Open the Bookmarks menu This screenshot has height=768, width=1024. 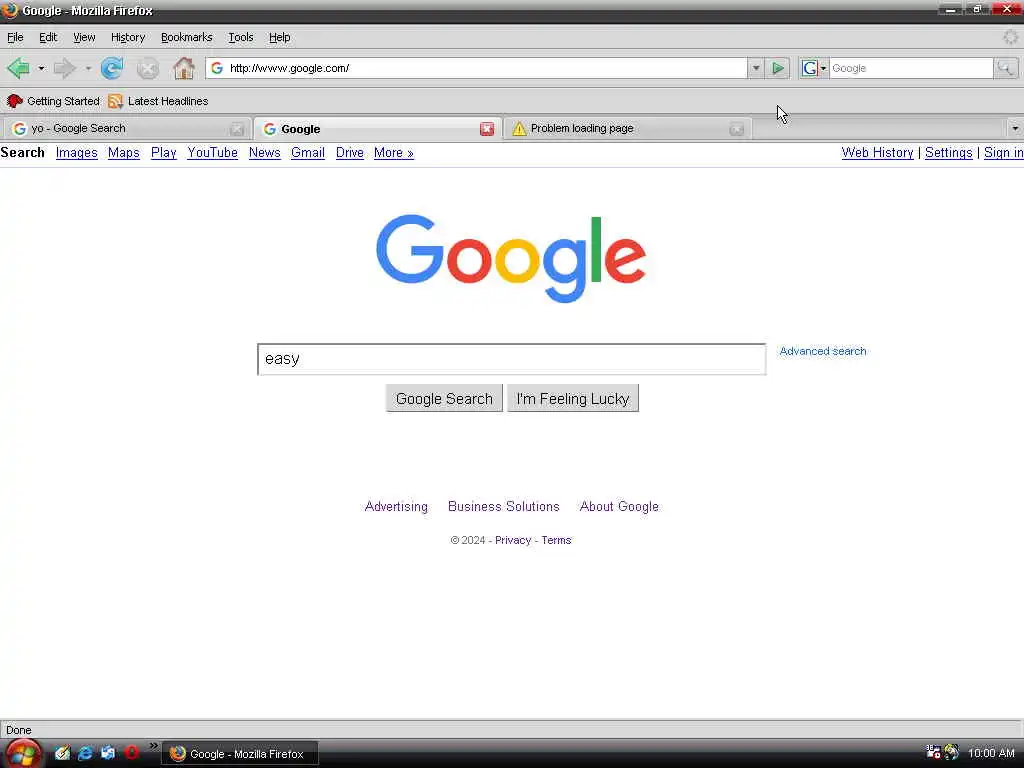[x=187, y=37]
